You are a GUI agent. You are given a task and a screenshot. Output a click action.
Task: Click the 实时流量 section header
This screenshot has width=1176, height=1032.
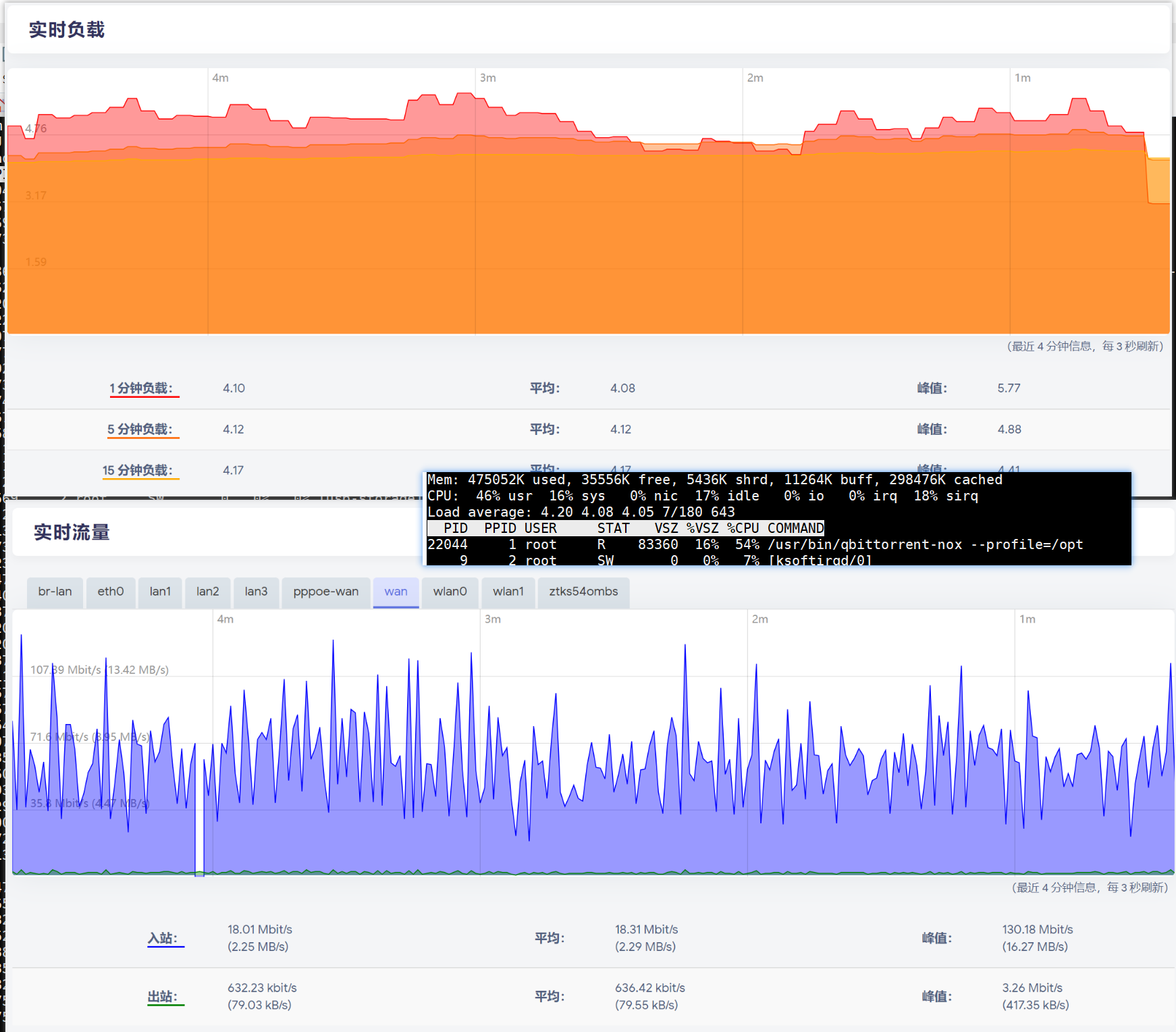tap(72, 532)
